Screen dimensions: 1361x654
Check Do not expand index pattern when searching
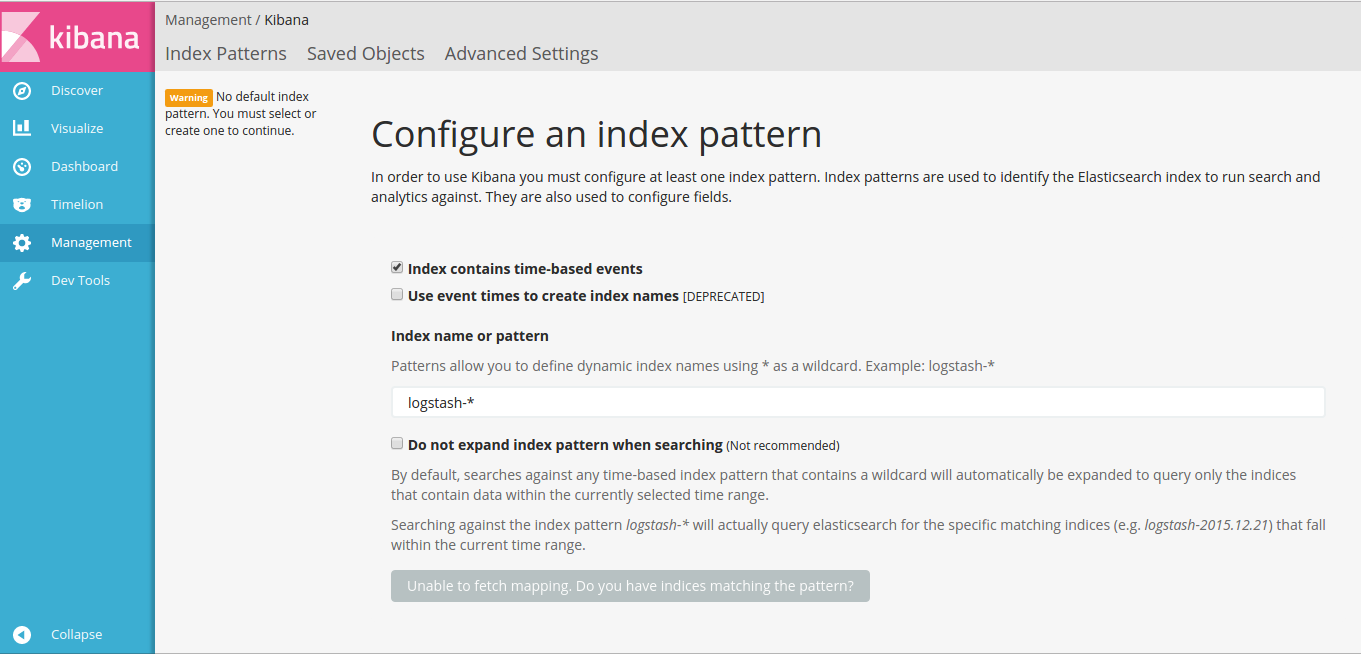[x=397, y=443]
